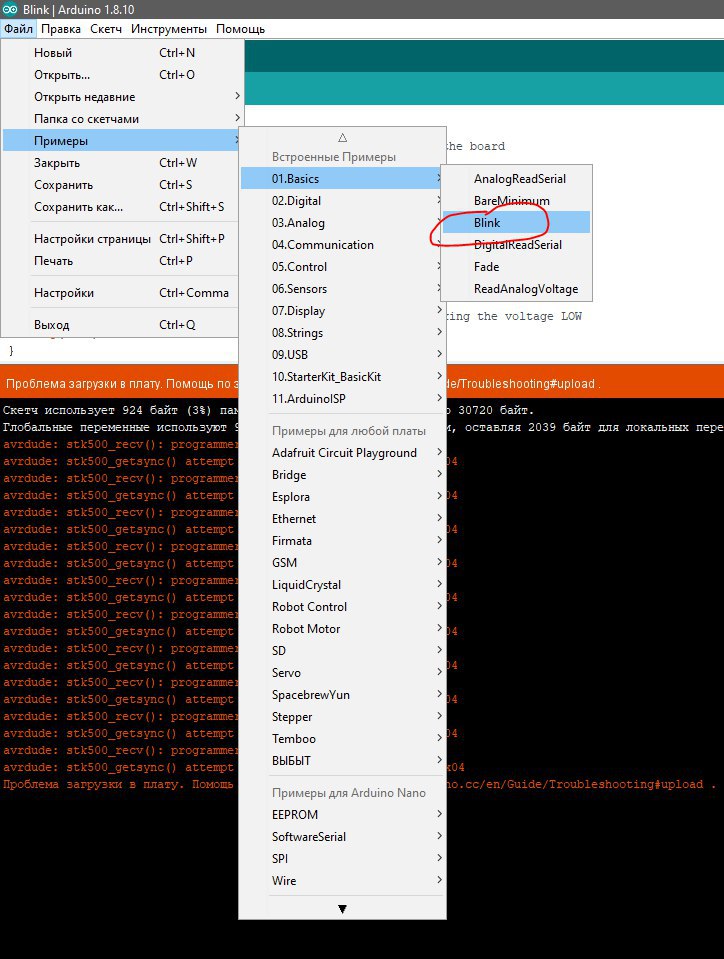This screenshot has height=959, width=724.
Task: Expand the 01.Basics submenu
Action: (x=342, y=179)
